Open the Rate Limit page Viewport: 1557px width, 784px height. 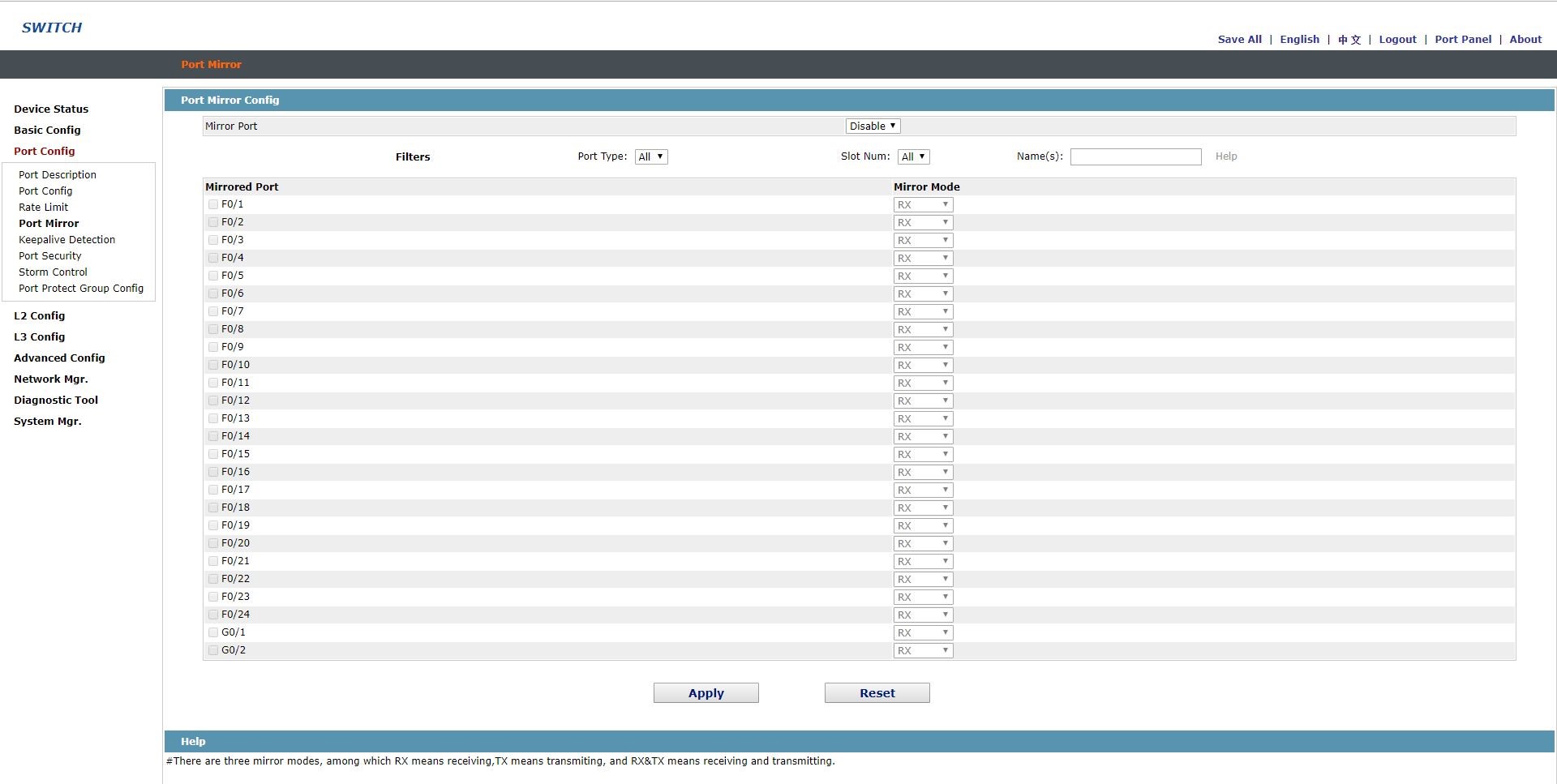[x=43, y=208]
